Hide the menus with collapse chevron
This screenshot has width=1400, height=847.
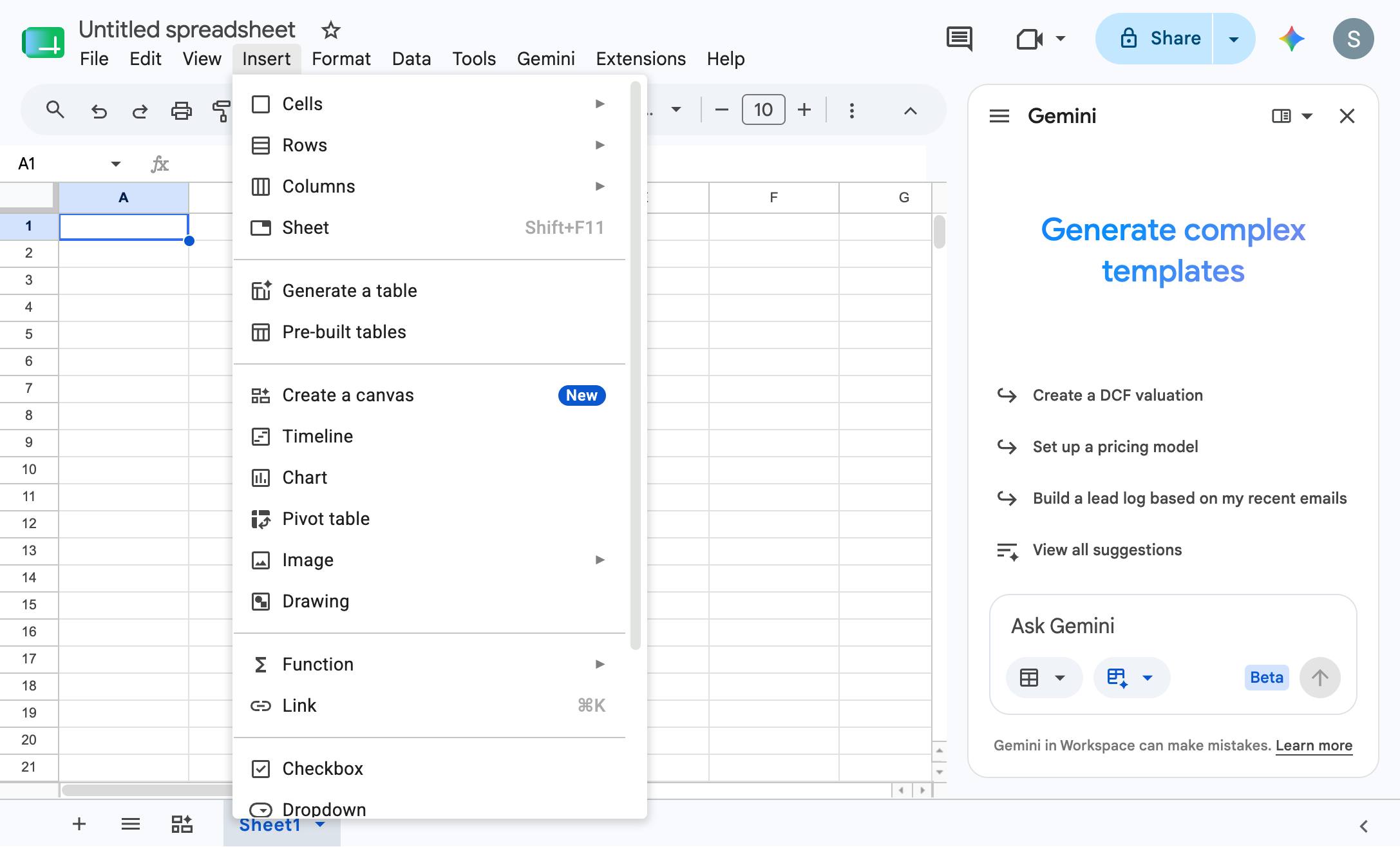910,111
